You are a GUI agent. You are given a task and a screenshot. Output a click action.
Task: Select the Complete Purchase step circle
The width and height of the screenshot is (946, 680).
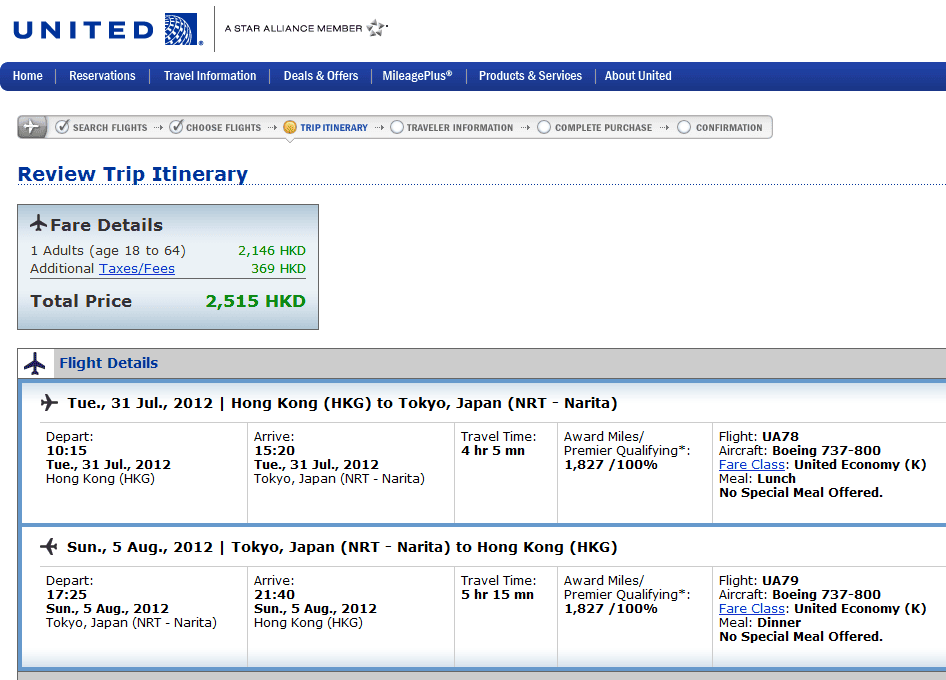(x=544, y=127)
